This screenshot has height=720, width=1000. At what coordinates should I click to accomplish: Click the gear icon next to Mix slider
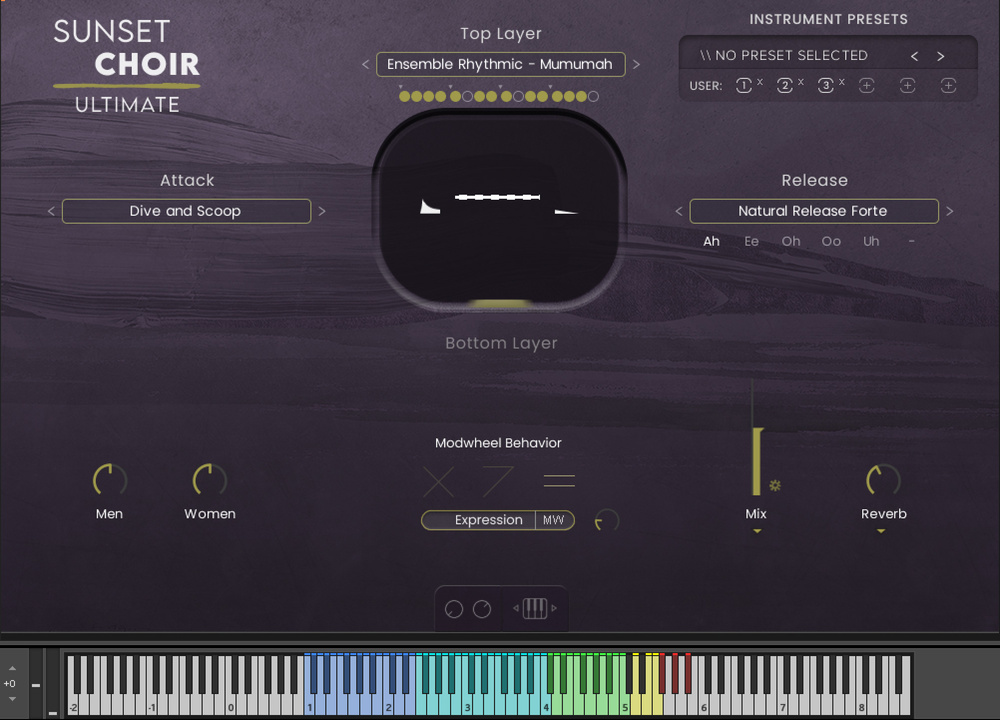coord(775,485)
